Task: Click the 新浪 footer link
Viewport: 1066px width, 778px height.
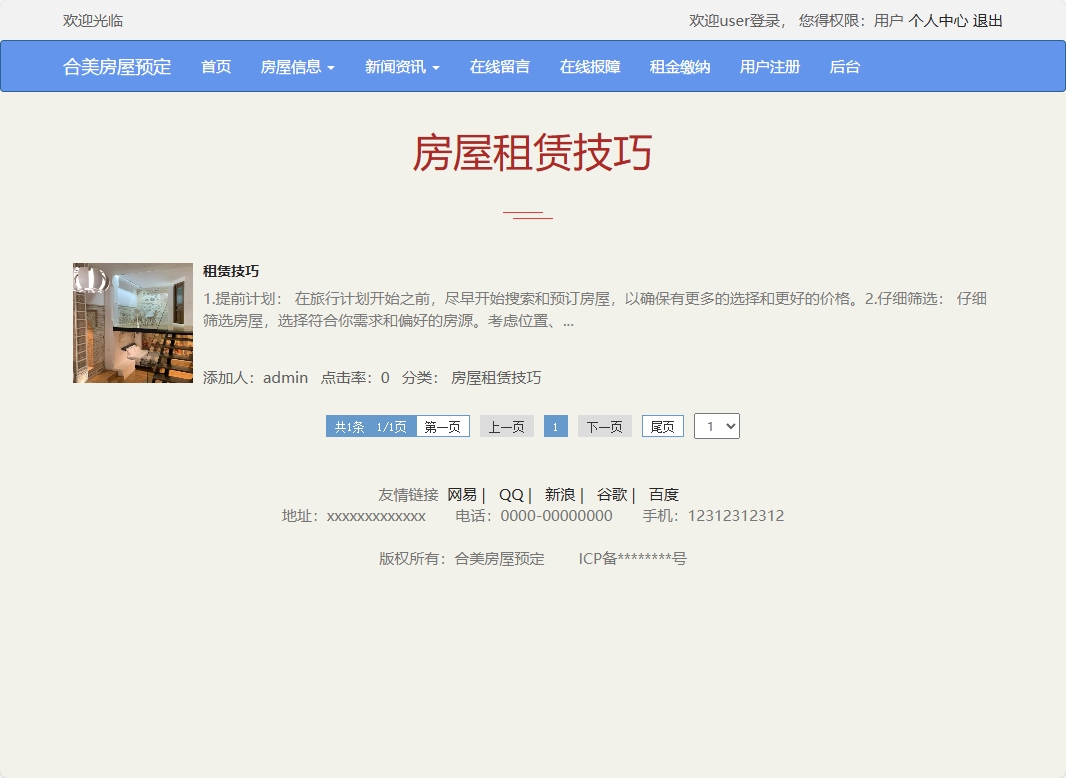Action: tap(559, 493)
